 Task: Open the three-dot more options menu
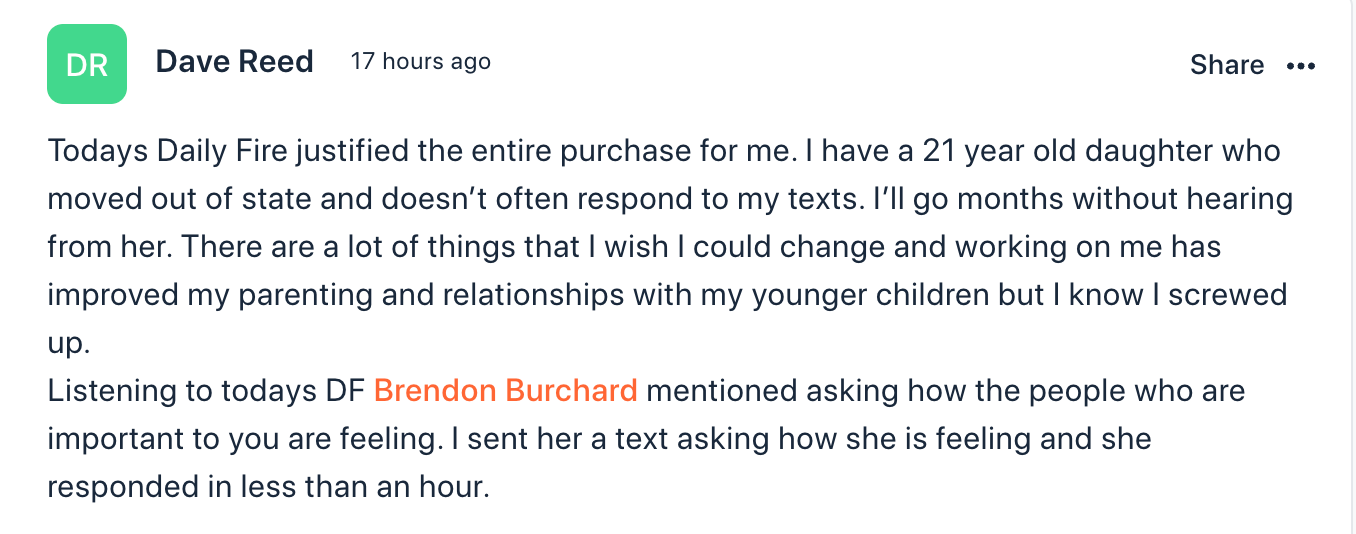click(1301, 66)
